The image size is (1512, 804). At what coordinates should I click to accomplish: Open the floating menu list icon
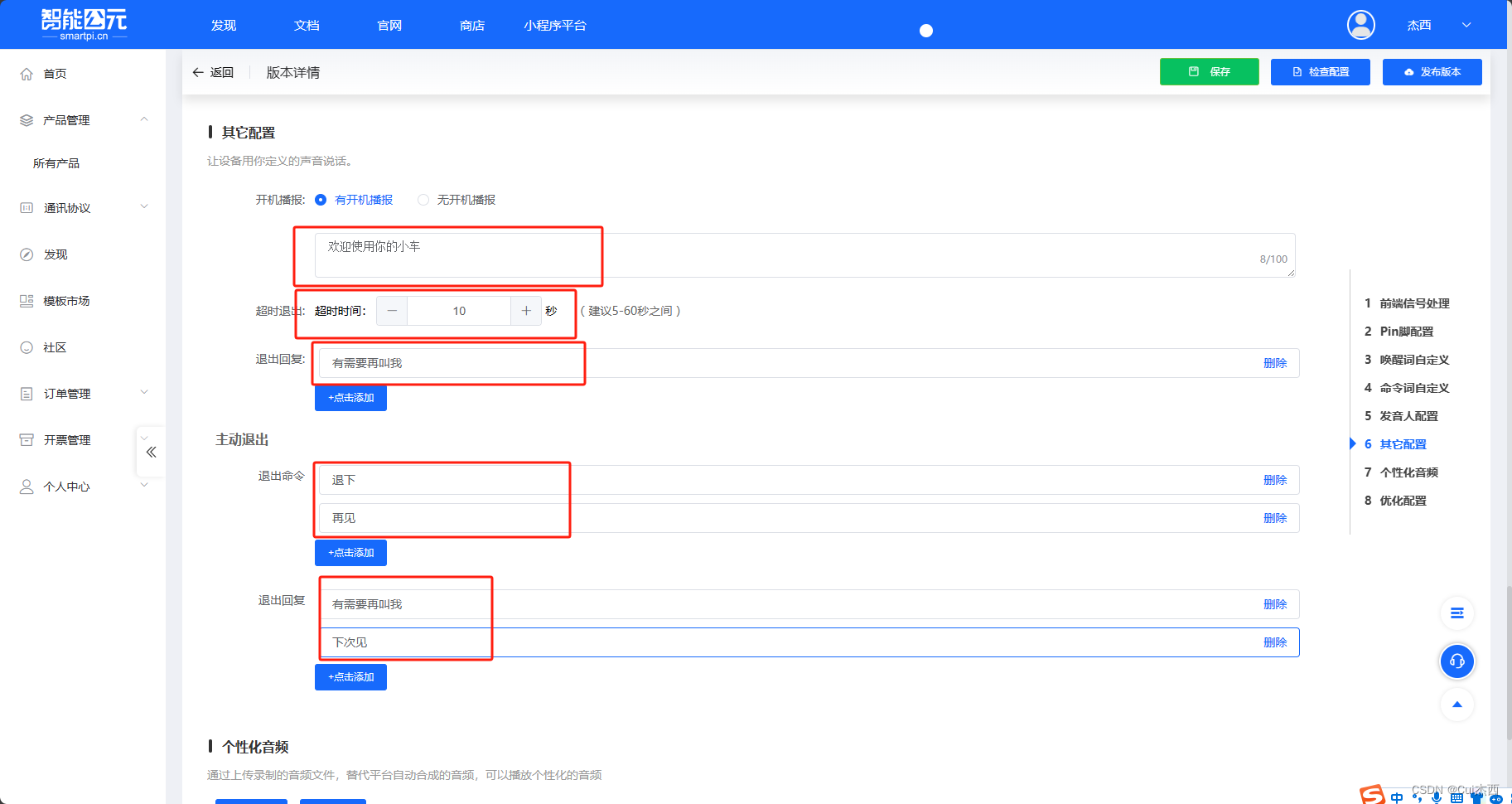tap(1457, 613)
